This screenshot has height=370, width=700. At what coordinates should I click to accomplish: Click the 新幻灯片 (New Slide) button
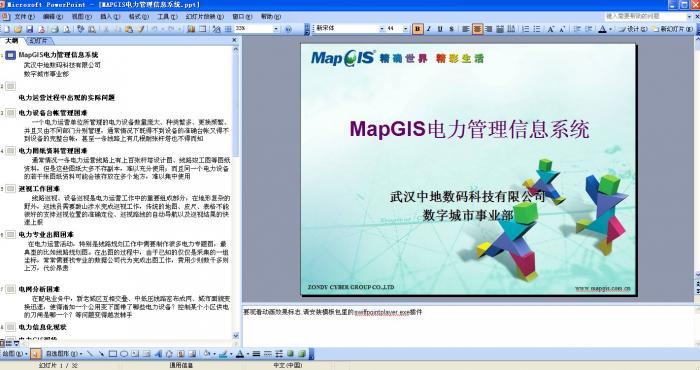tap(672, 29)
